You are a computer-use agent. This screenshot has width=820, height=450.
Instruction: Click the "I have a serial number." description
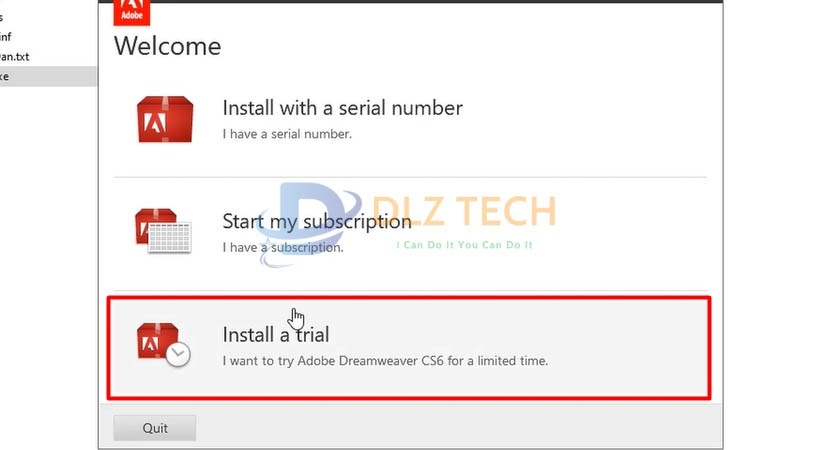[x=287, y=133]
